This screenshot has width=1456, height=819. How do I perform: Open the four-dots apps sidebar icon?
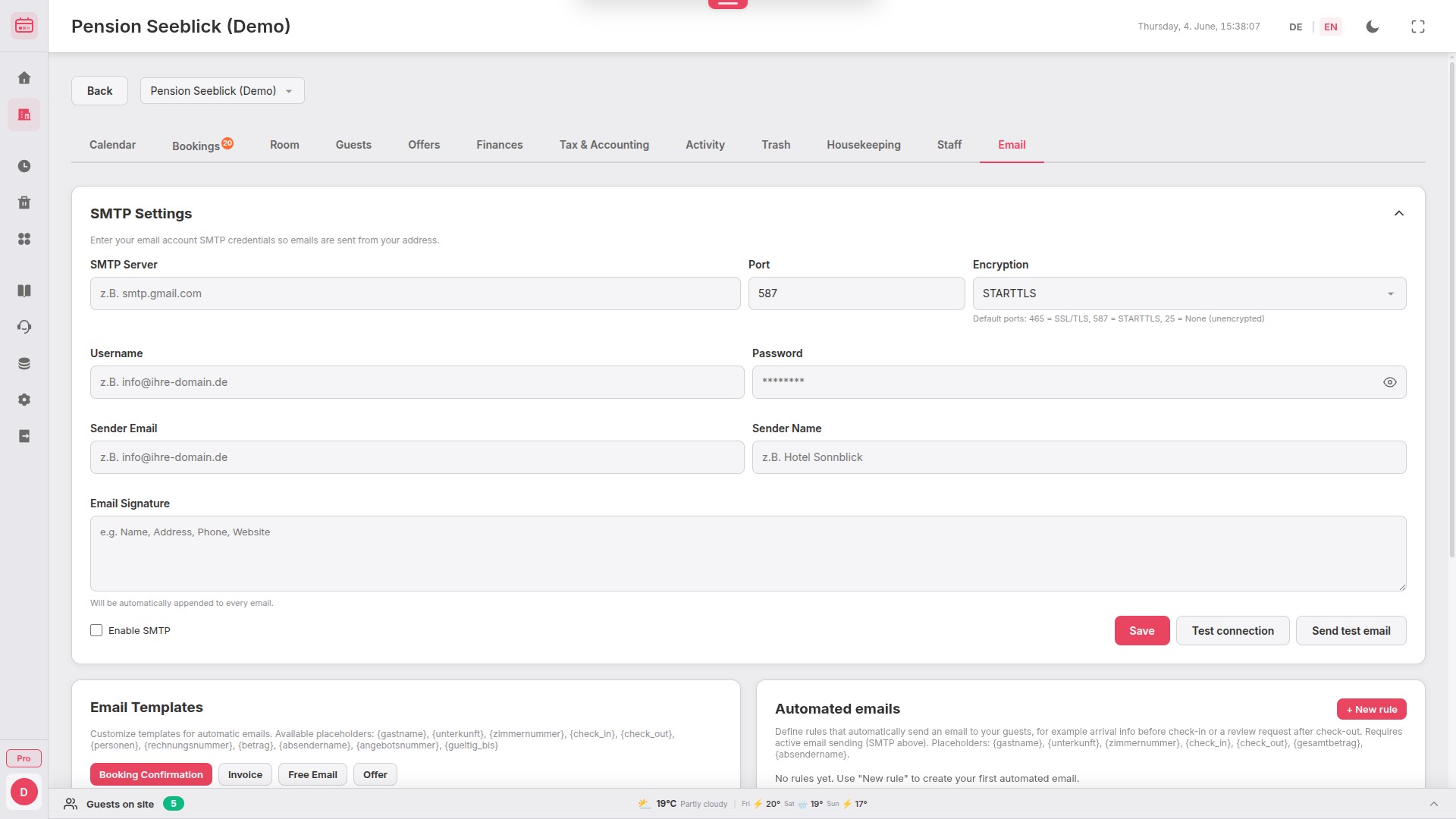[24, 239]
